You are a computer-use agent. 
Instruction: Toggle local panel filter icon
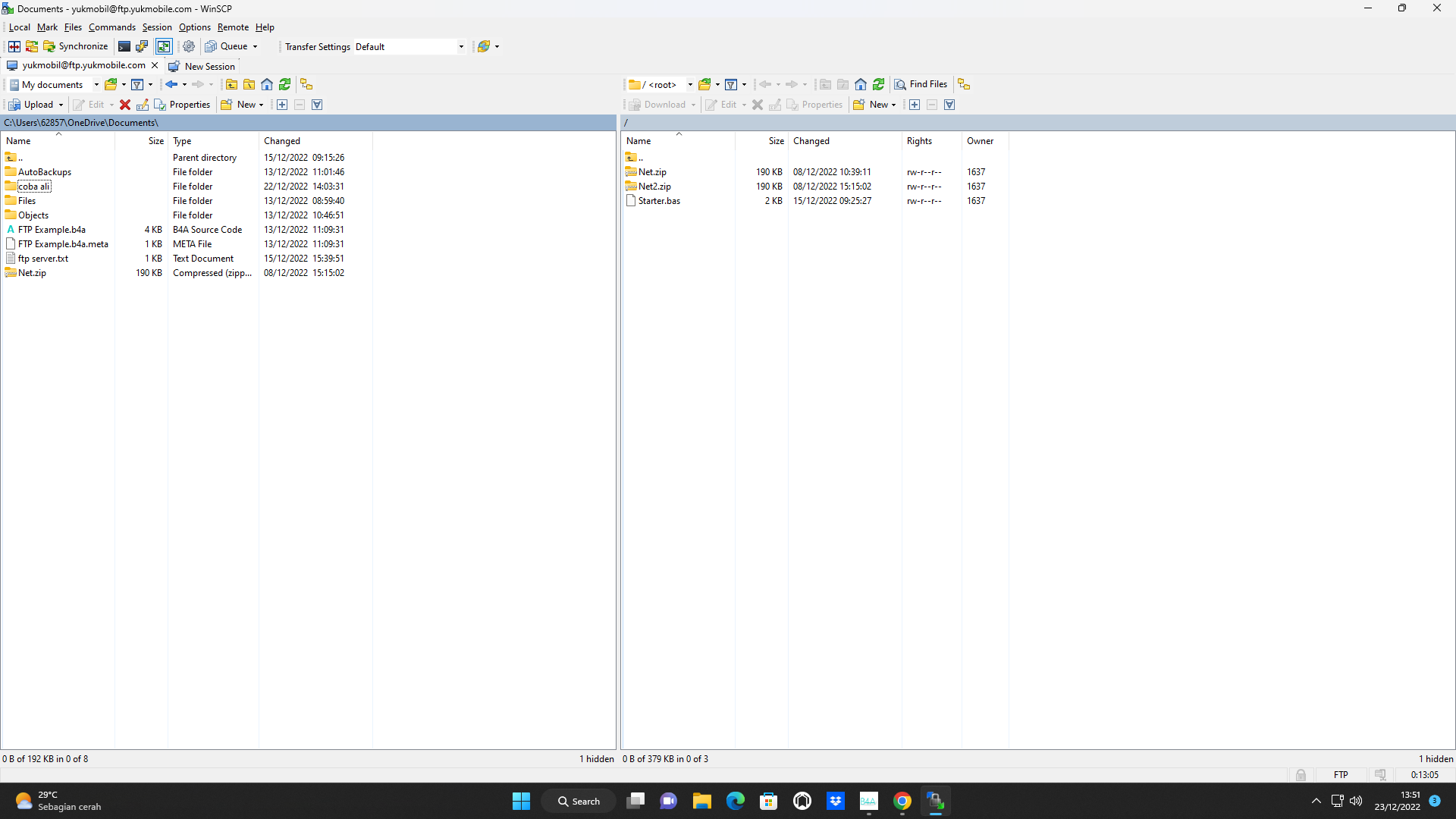click(137, 84)
